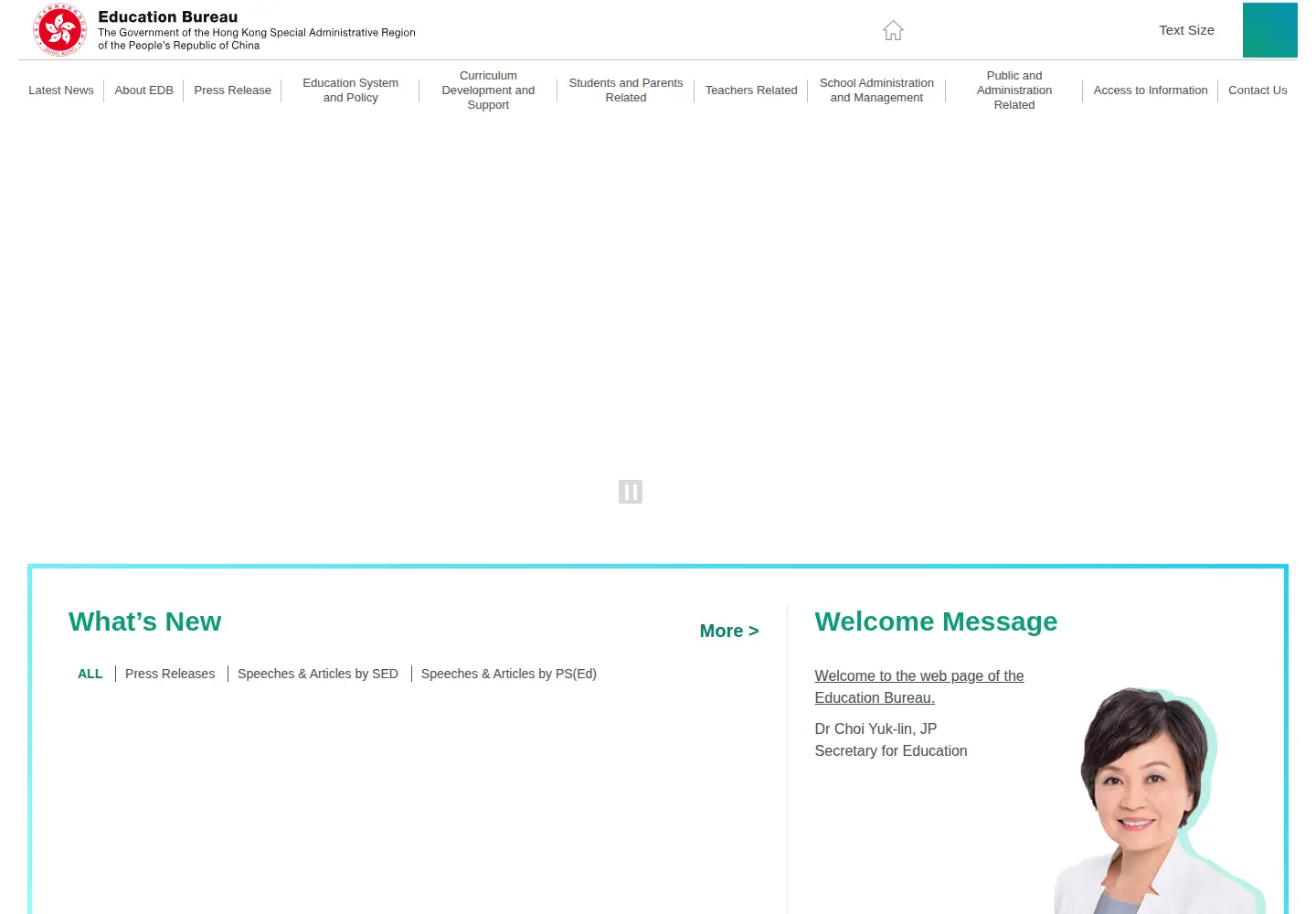Viewport: 1316px width, 914px height.
Task: Open School Administration and Management menu
Action: tap(876, 90)
